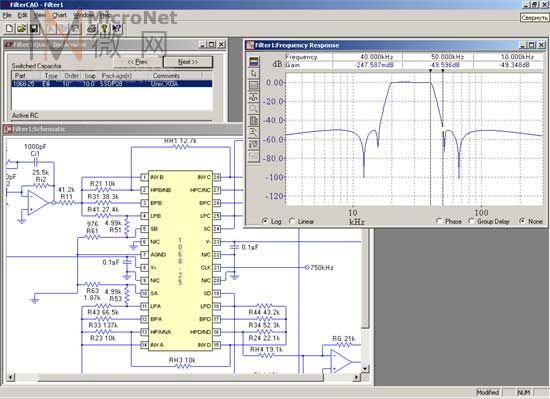The image size is (550, 399).
Task: Click the RG 21k resistor label
Action: 344,339
